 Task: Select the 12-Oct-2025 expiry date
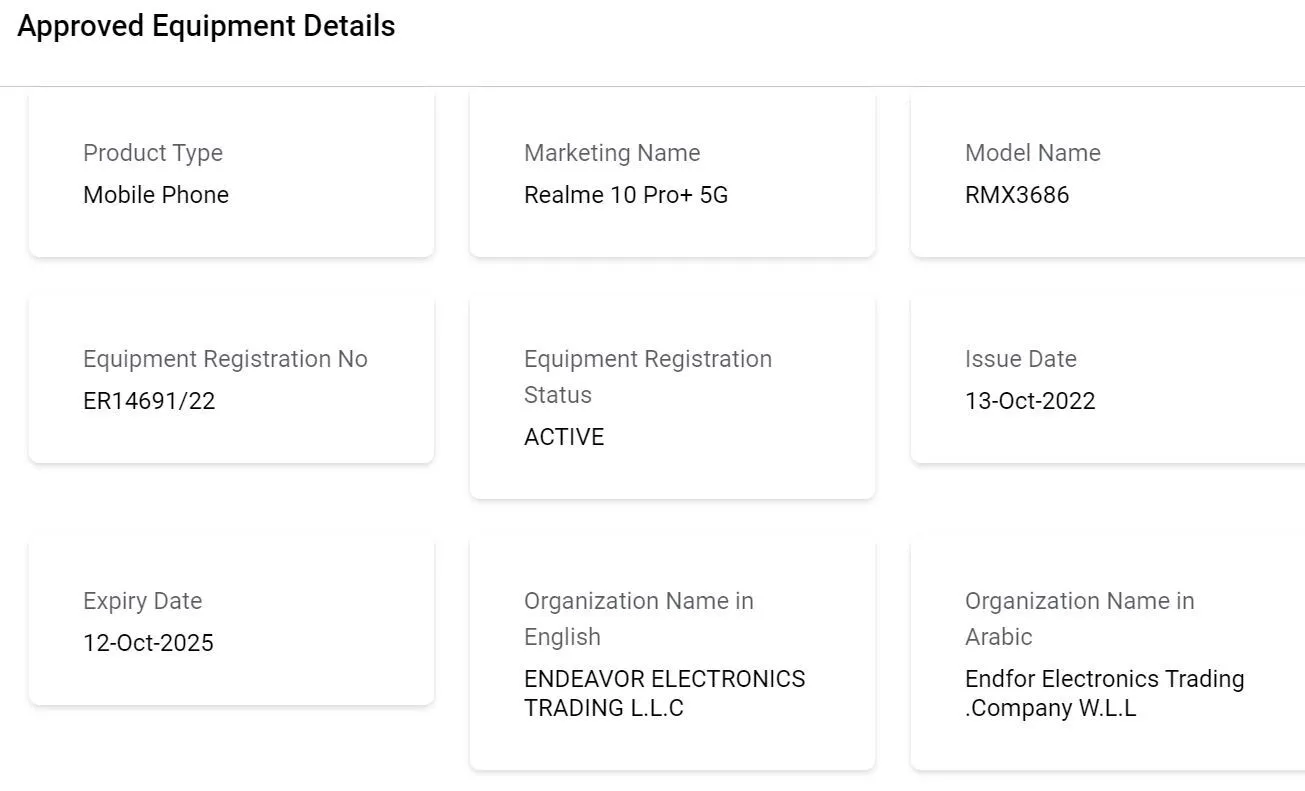tap(148, 643)
